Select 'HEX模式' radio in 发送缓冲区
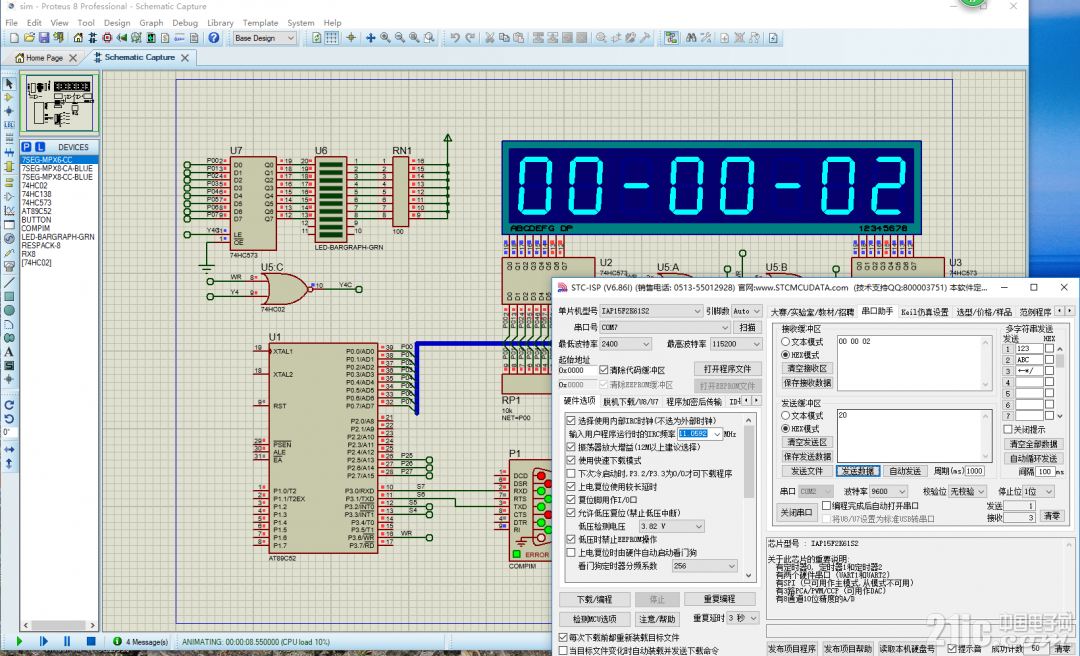1080x656 pixels. coord(785,428)
